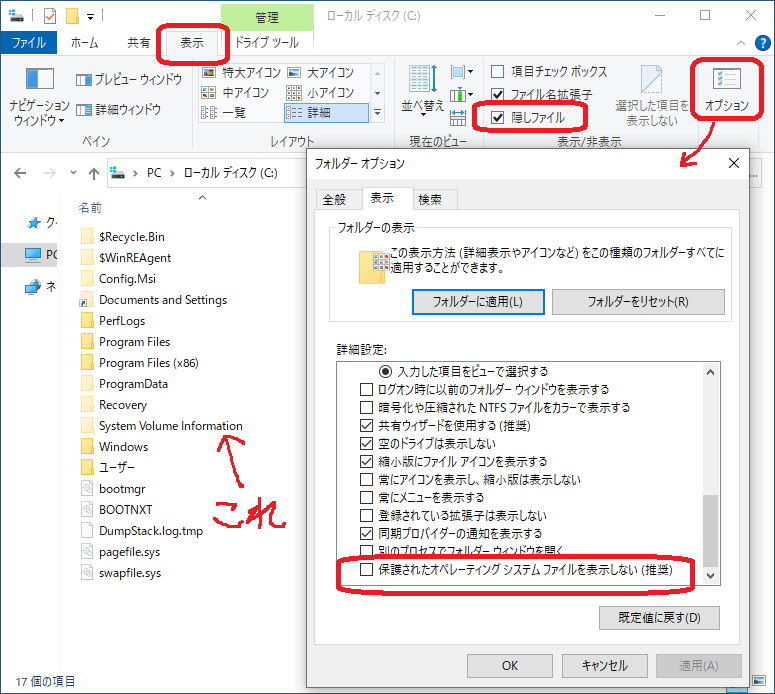Click scroll up arrow in advanced settings
The width and height of the screenshot is (775, 694).
click(710, 372)
